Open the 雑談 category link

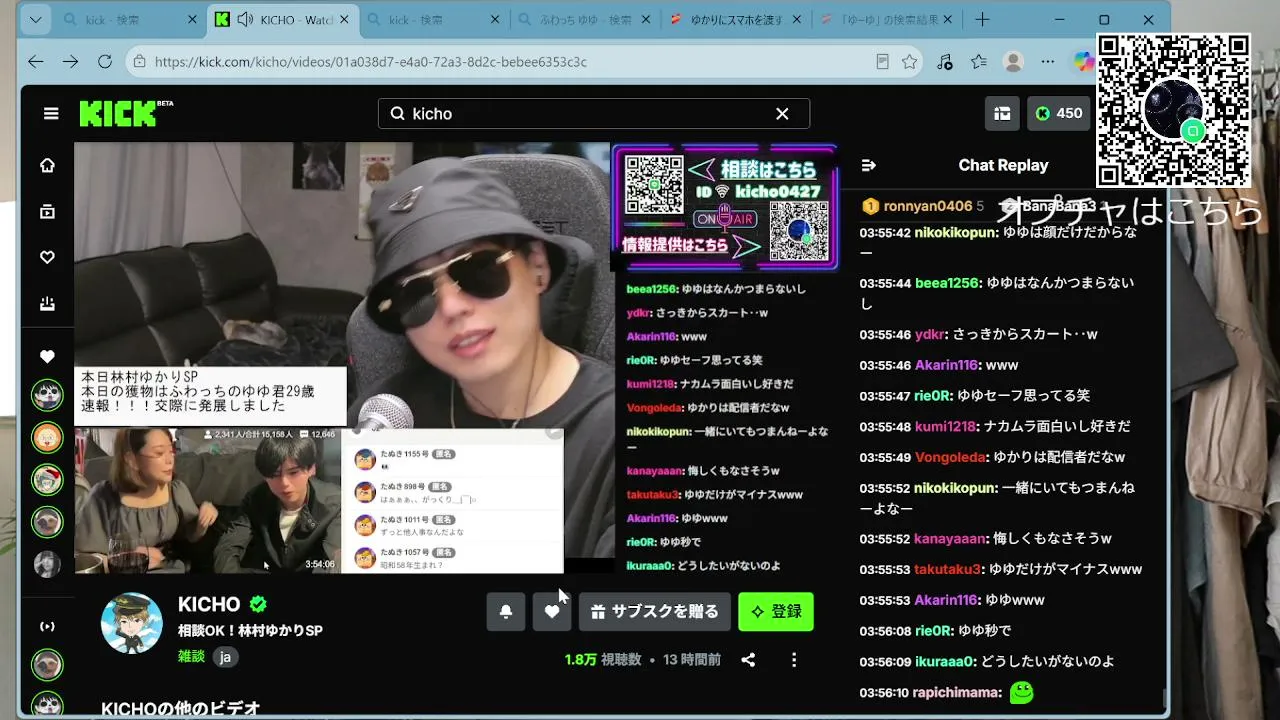pyautogui.click(x=191, y=656)
